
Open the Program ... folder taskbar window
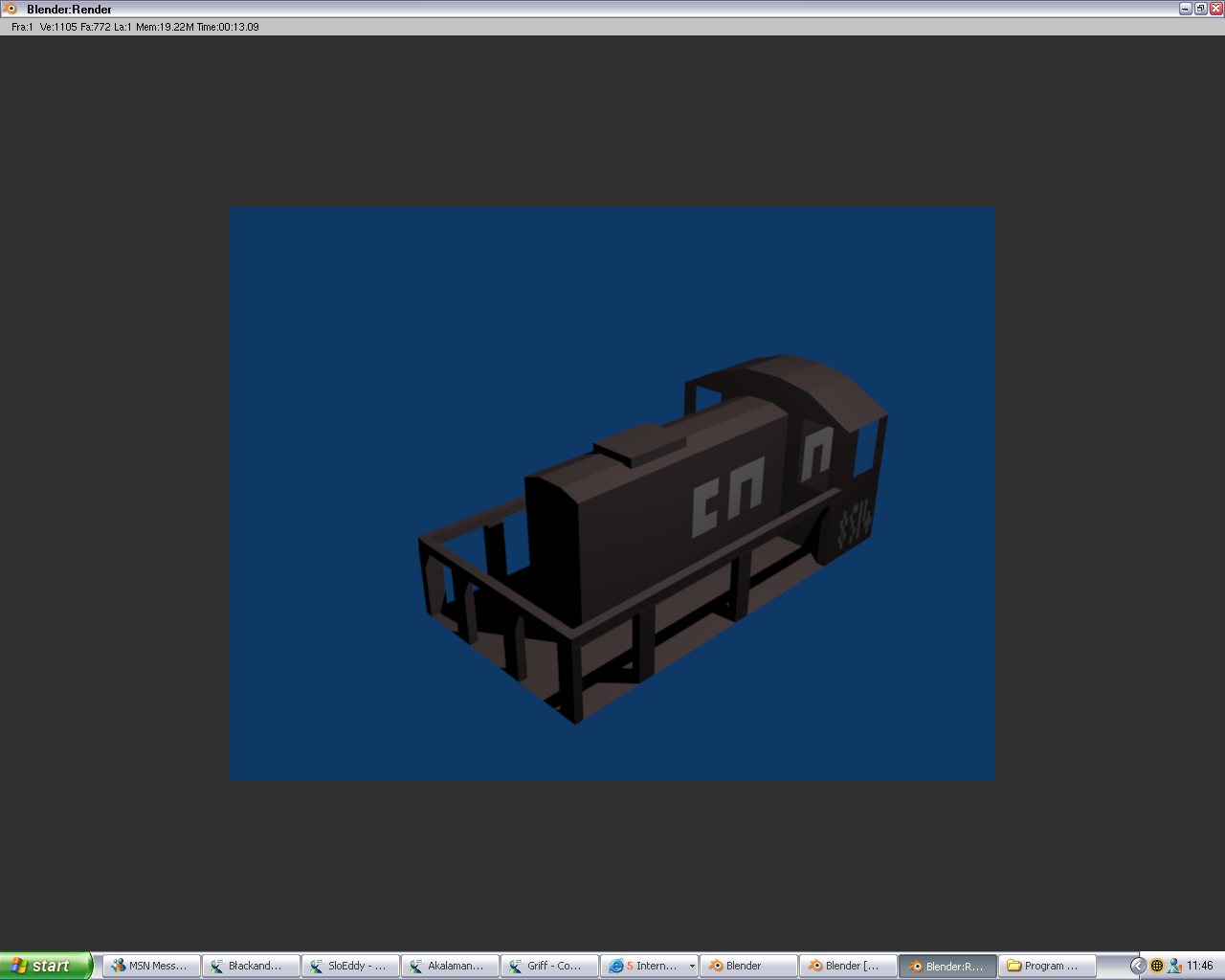[x=1048, y=966]
